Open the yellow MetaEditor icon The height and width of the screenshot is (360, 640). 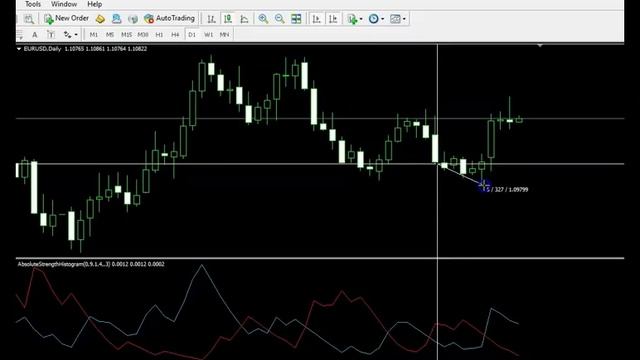[x=100, y=19]
